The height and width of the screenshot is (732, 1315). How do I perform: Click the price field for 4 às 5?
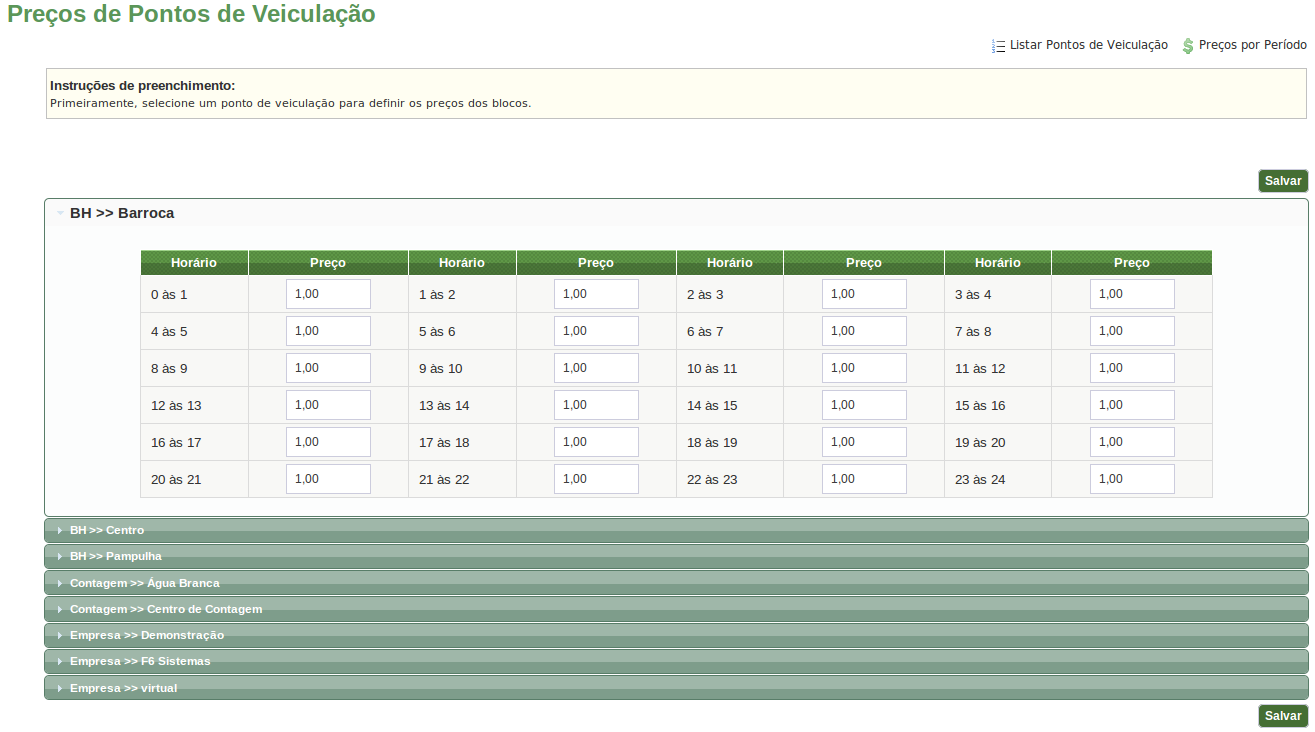point(328,331)
